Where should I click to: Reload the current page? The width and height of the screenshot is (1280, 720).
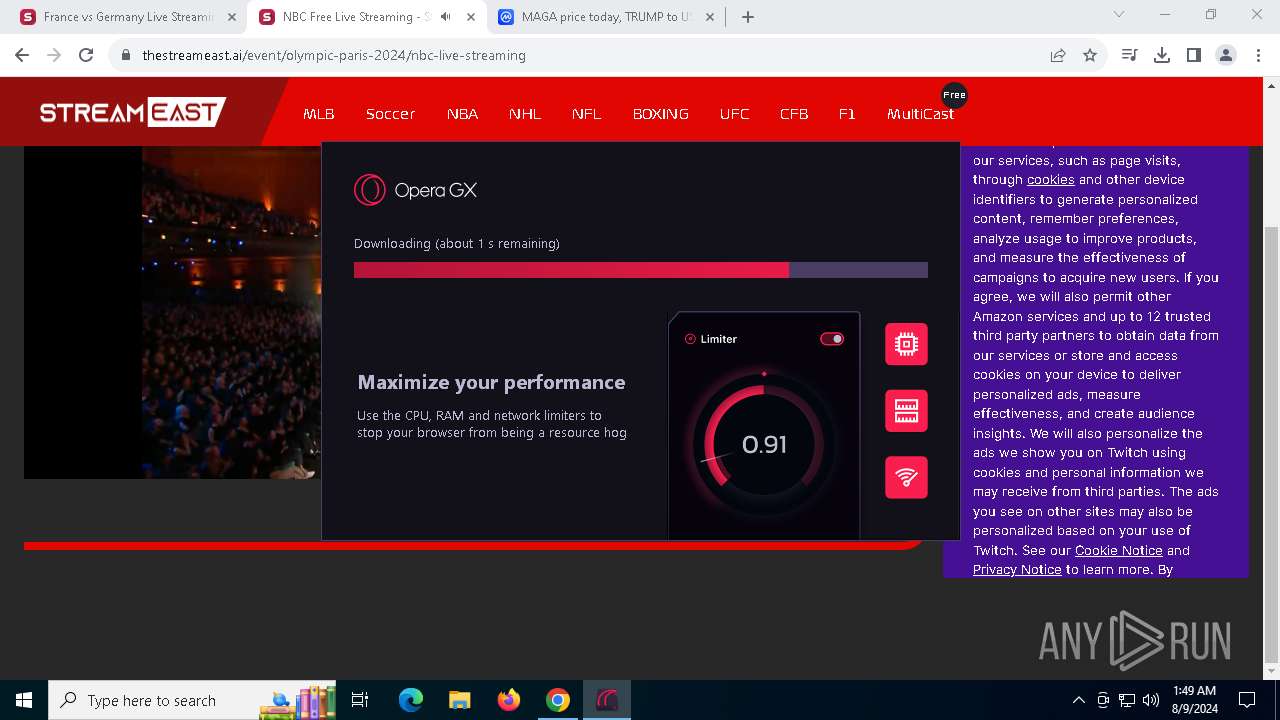coord(86,55)
